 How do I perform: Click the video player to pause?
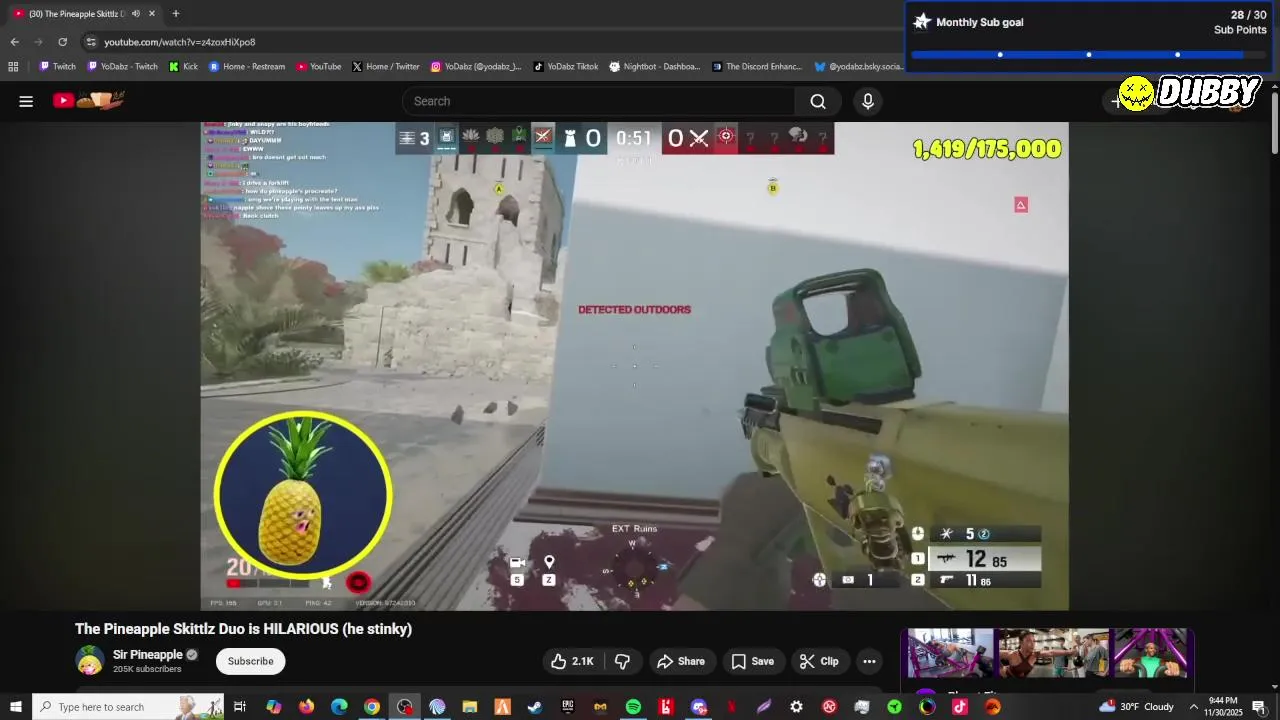pos(634,366)
